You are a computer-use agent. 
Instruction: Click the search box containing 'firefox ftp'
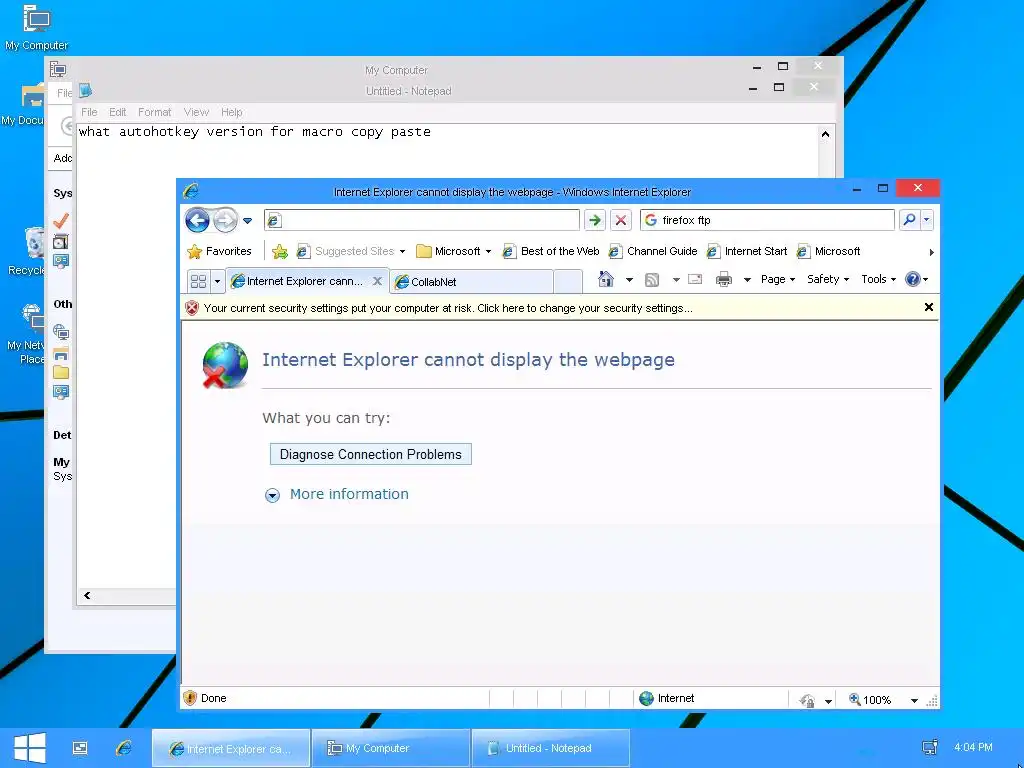pyautogui.click(x=767, y=220)
